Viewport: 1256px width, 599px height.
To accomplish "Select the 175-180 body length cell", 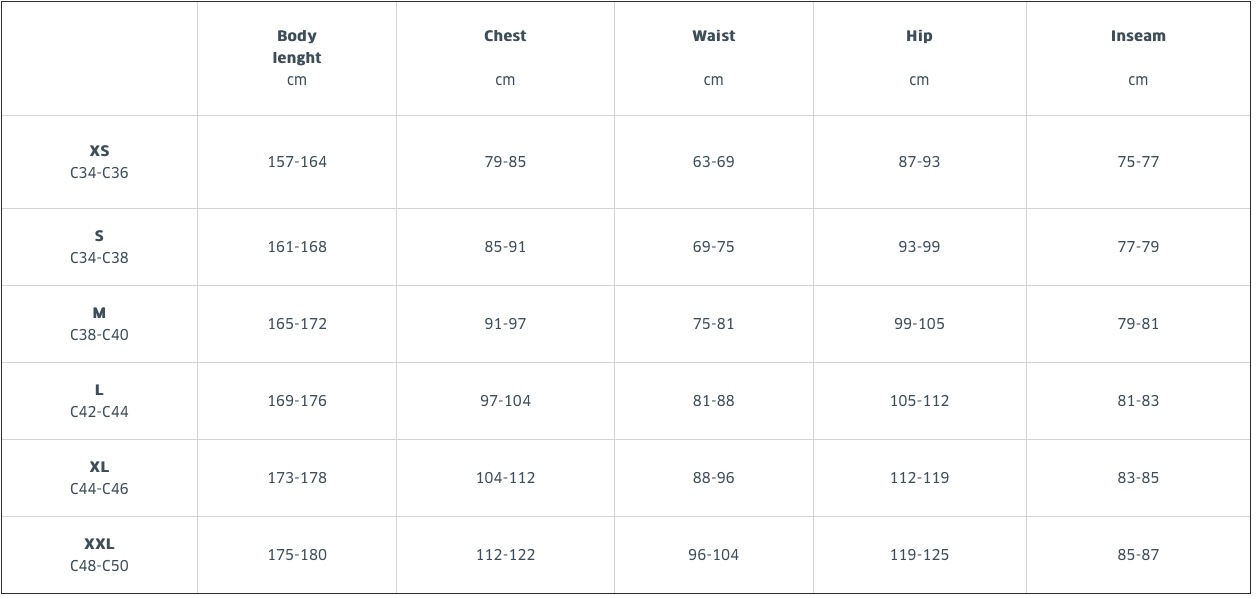I will [297, 555].
